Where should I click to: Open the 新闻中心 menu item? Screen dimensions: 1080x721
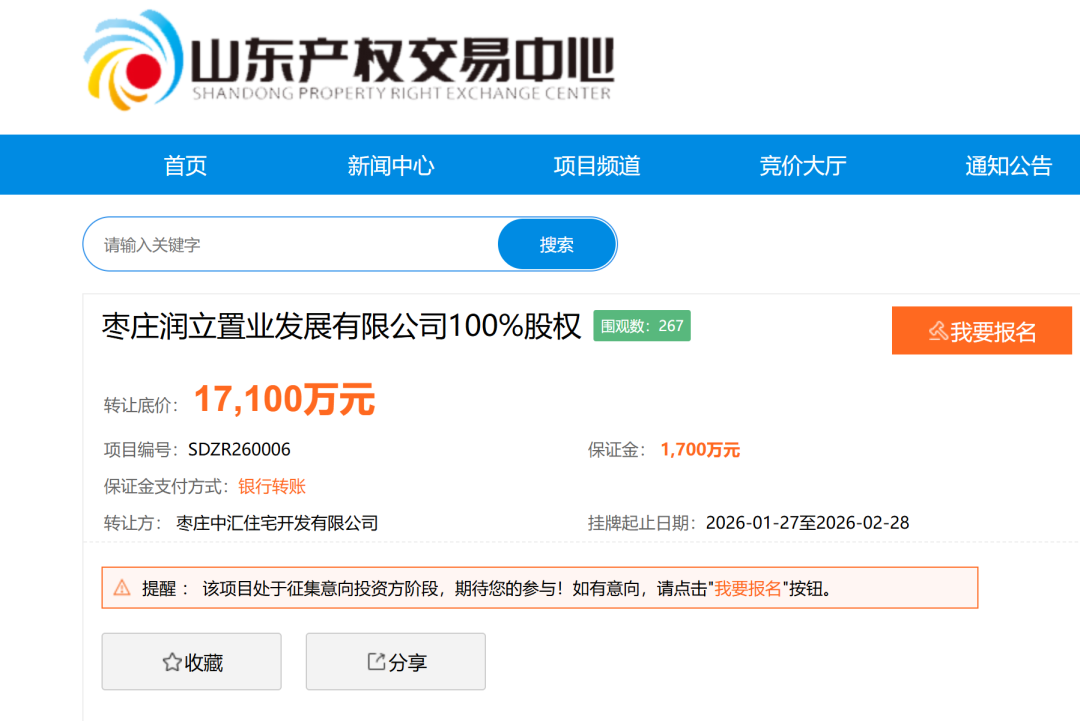pos(391,166)
